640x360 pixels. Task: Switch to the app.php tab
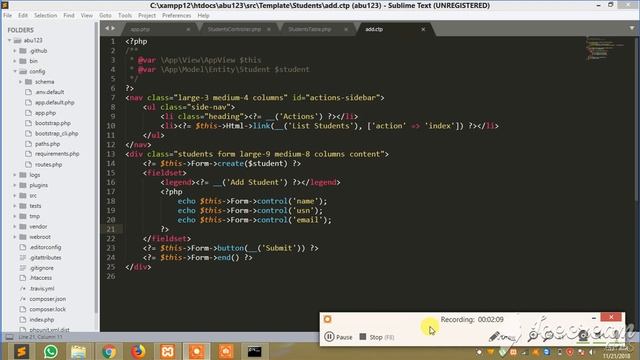(x=140, y=29)
